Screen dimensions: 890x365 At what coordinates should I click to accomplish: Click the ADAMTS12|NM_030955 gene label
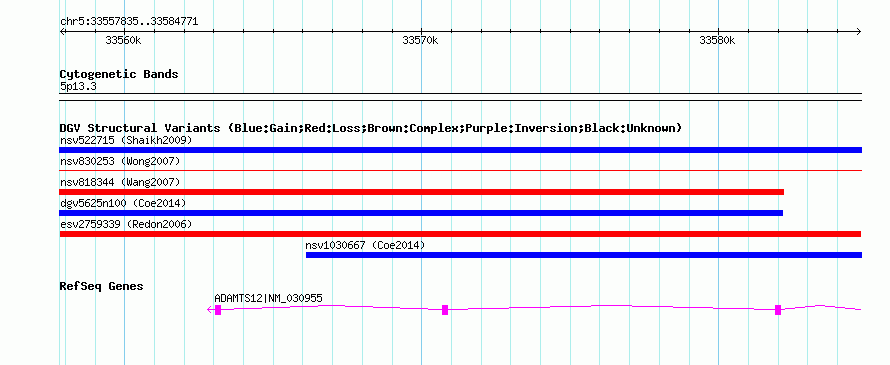pyautogui.click(x=268, y=299)
